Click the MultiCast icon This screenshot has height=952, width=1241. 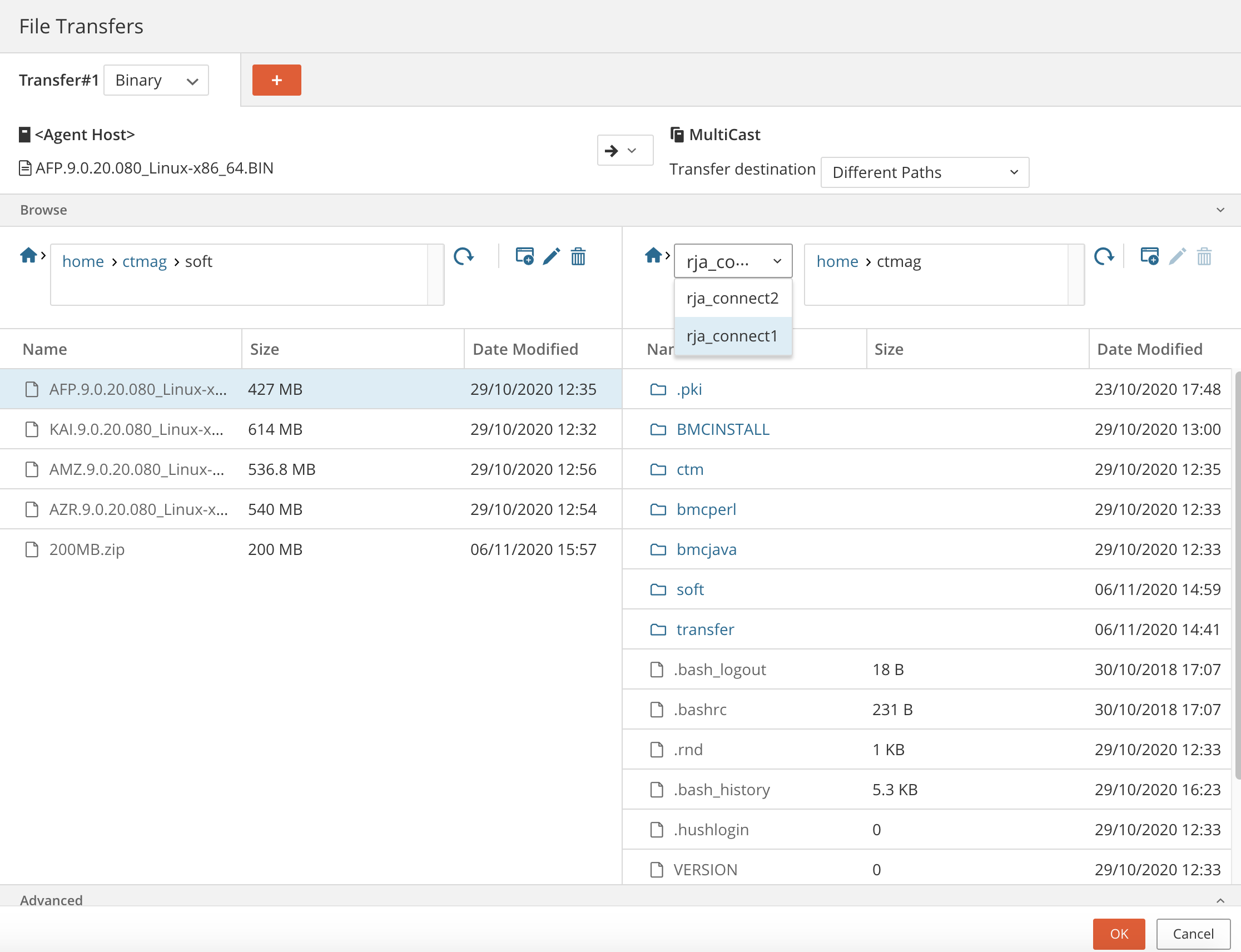pos(676,133)
